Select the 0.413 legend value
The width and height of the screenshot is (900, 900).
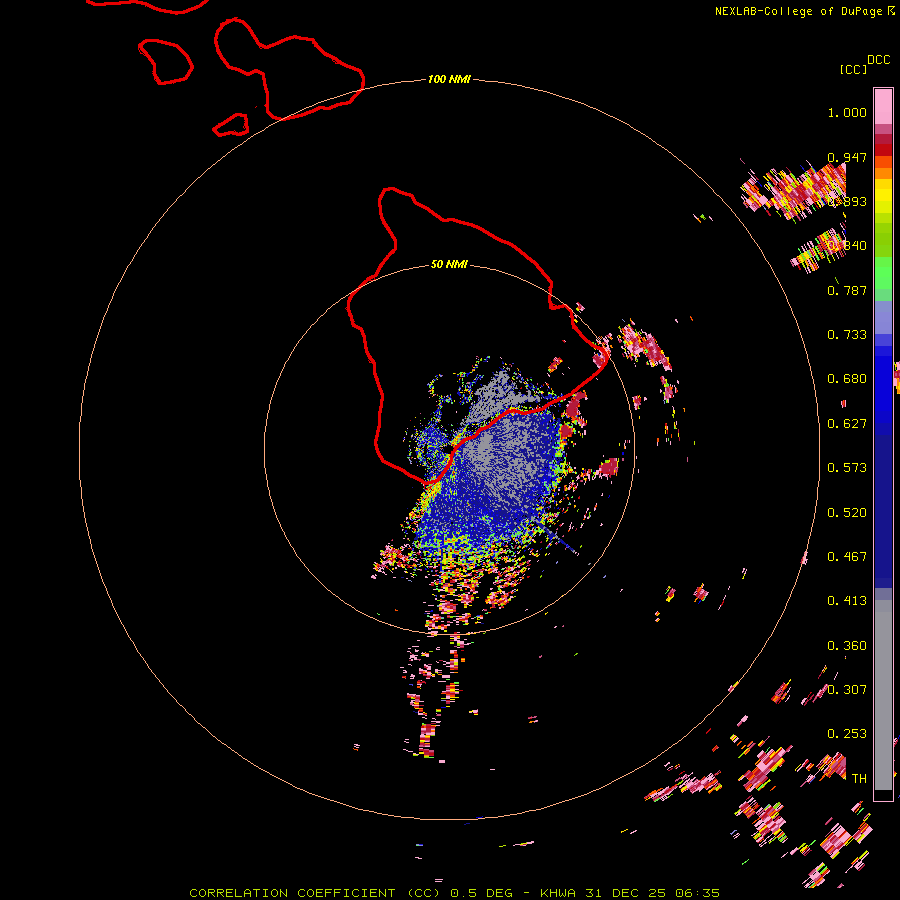[x=847, y=601]
